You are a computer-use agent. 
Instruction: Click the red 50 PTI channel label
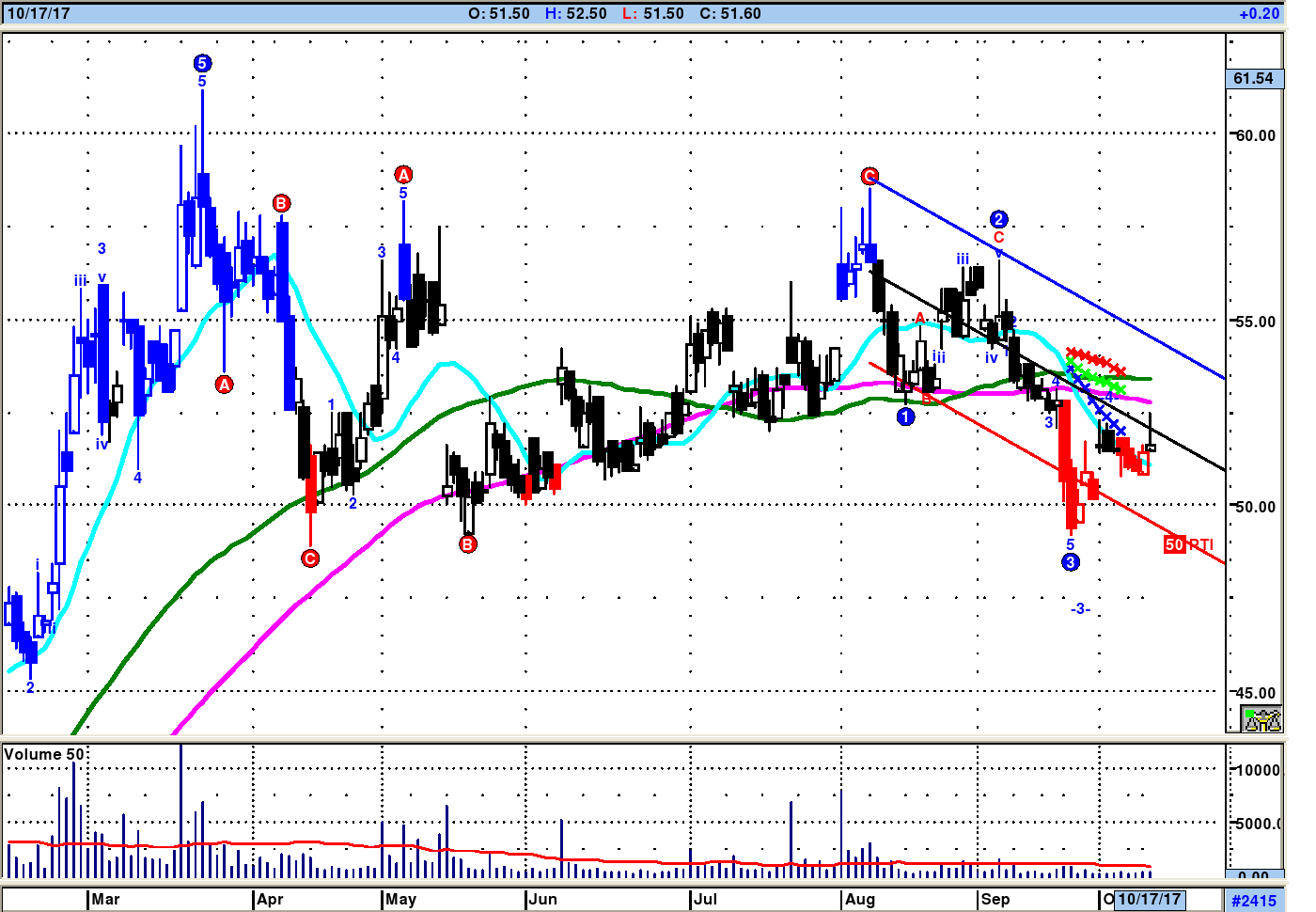pyautogui.click(x=1188, y=544)
